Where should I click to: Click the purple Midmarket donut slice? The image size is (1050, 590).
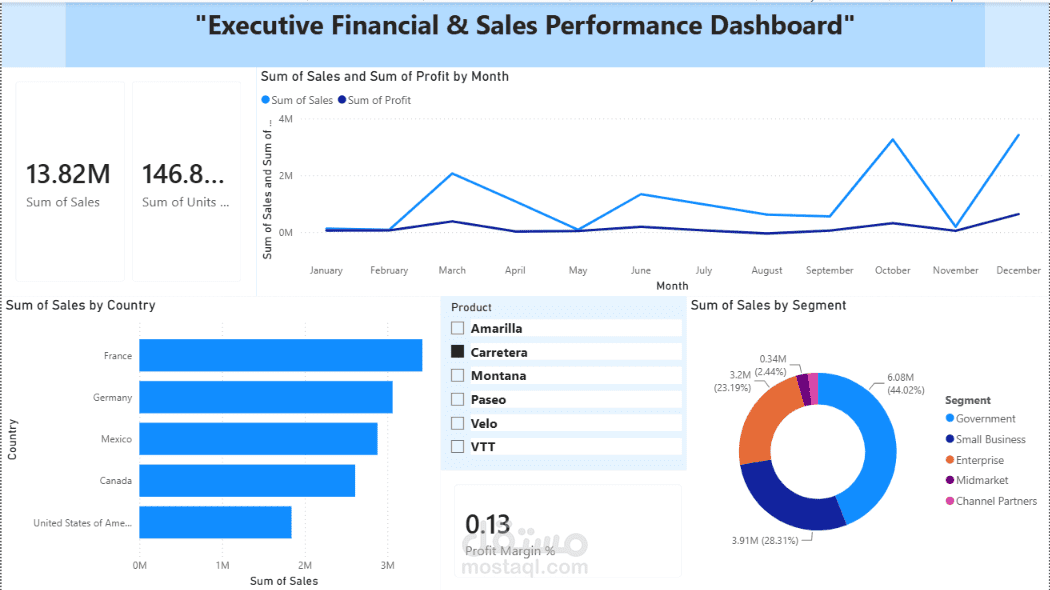[804, 389]
